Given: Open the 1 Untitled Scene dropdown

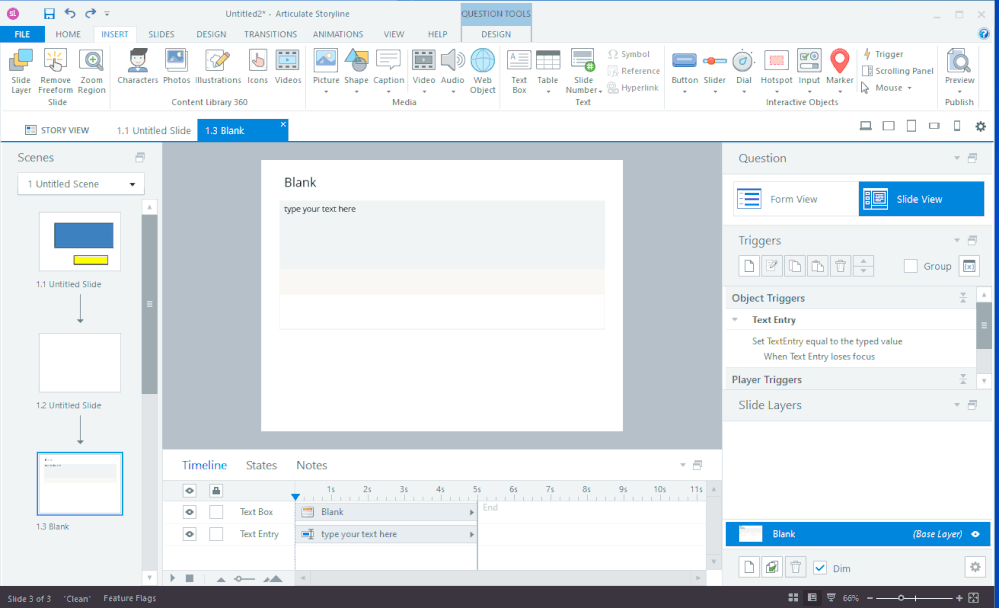Looking at the screenshot, I should pos(81,184).
